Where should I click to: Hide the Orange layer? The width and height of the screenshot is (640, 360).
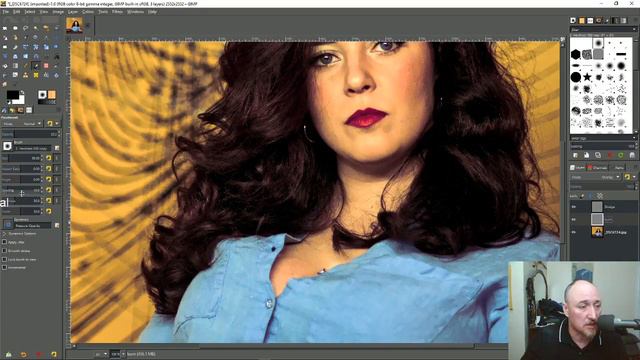(x=573, y=207)
